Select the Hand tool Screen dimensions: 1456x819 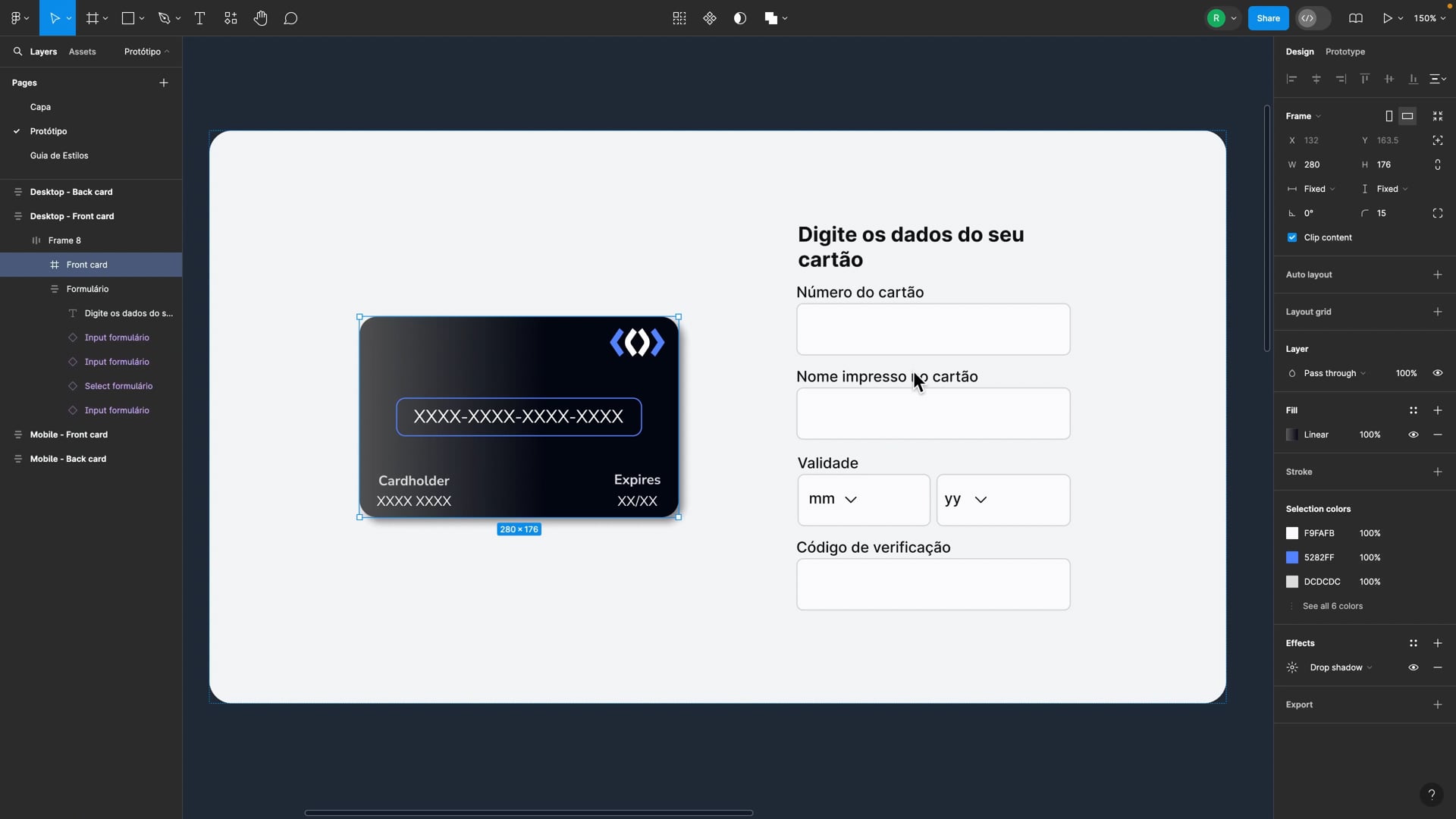tap(261, 18)
